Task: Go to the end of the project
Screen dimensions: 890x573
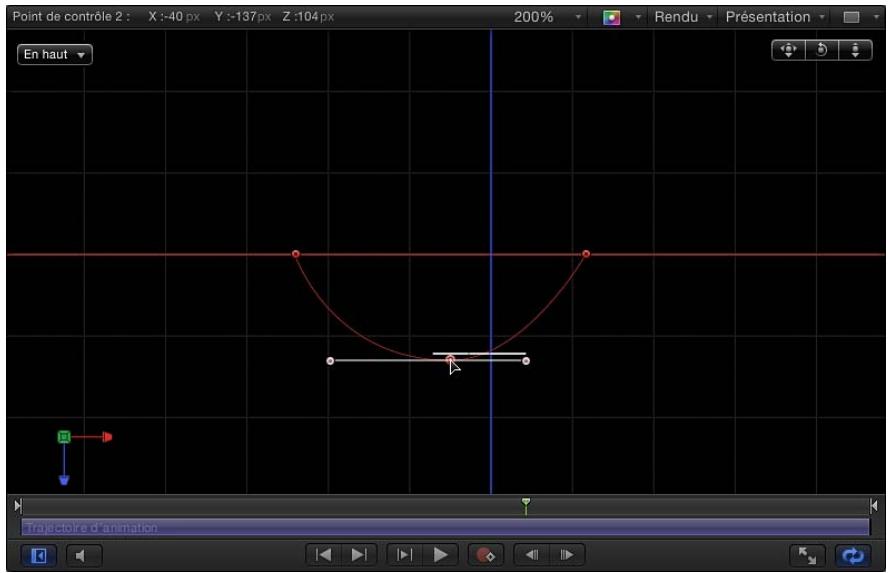Action: pyautogui.click(x=359, y=555)
